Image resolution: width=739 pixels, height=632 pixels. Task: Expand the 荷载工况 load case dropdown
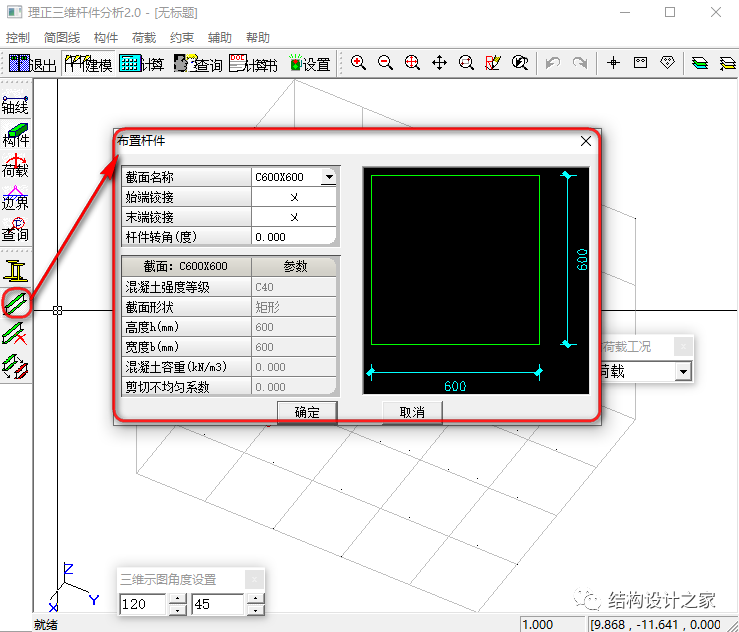[x=682, y=372]
